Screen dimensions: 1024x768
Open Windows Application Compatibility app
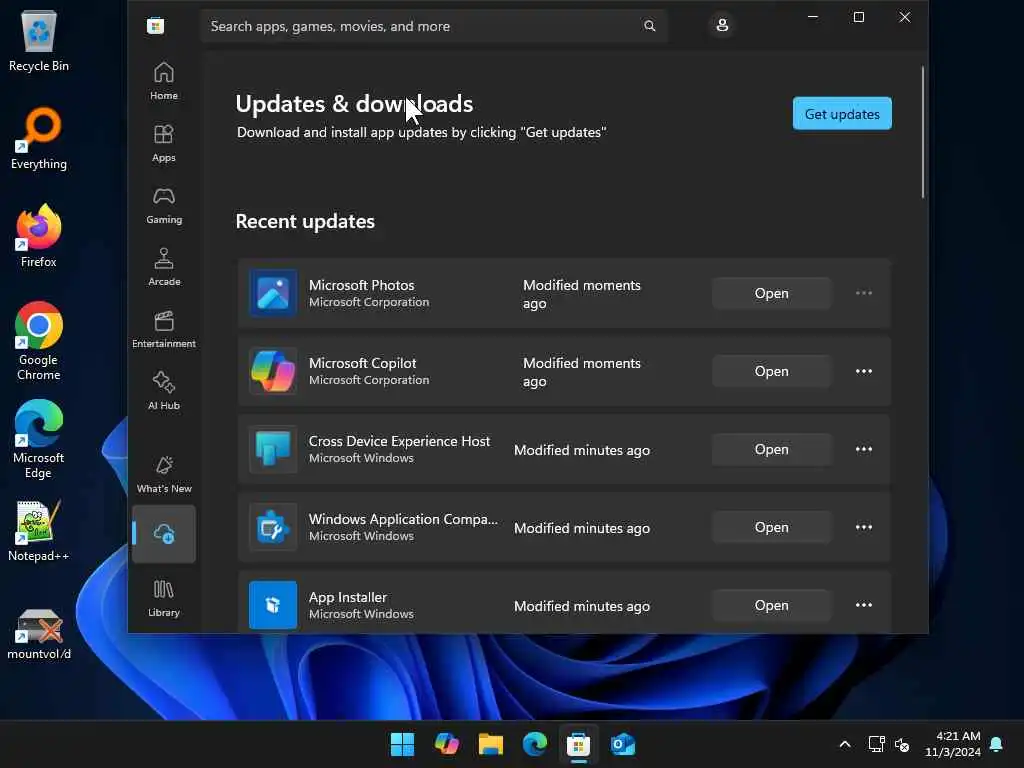coord(771,527)
